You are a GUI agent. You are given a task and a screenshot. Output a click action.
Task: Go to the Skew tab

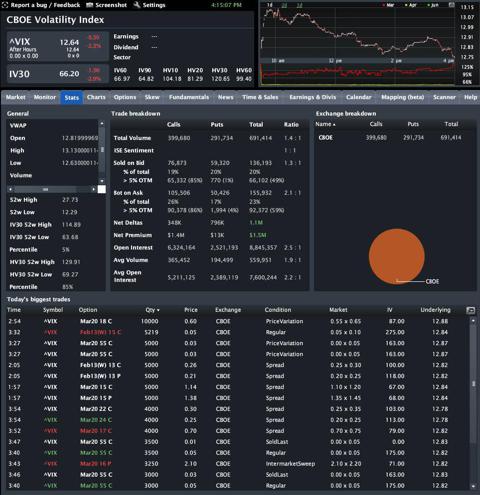click(x=152, y=97)
